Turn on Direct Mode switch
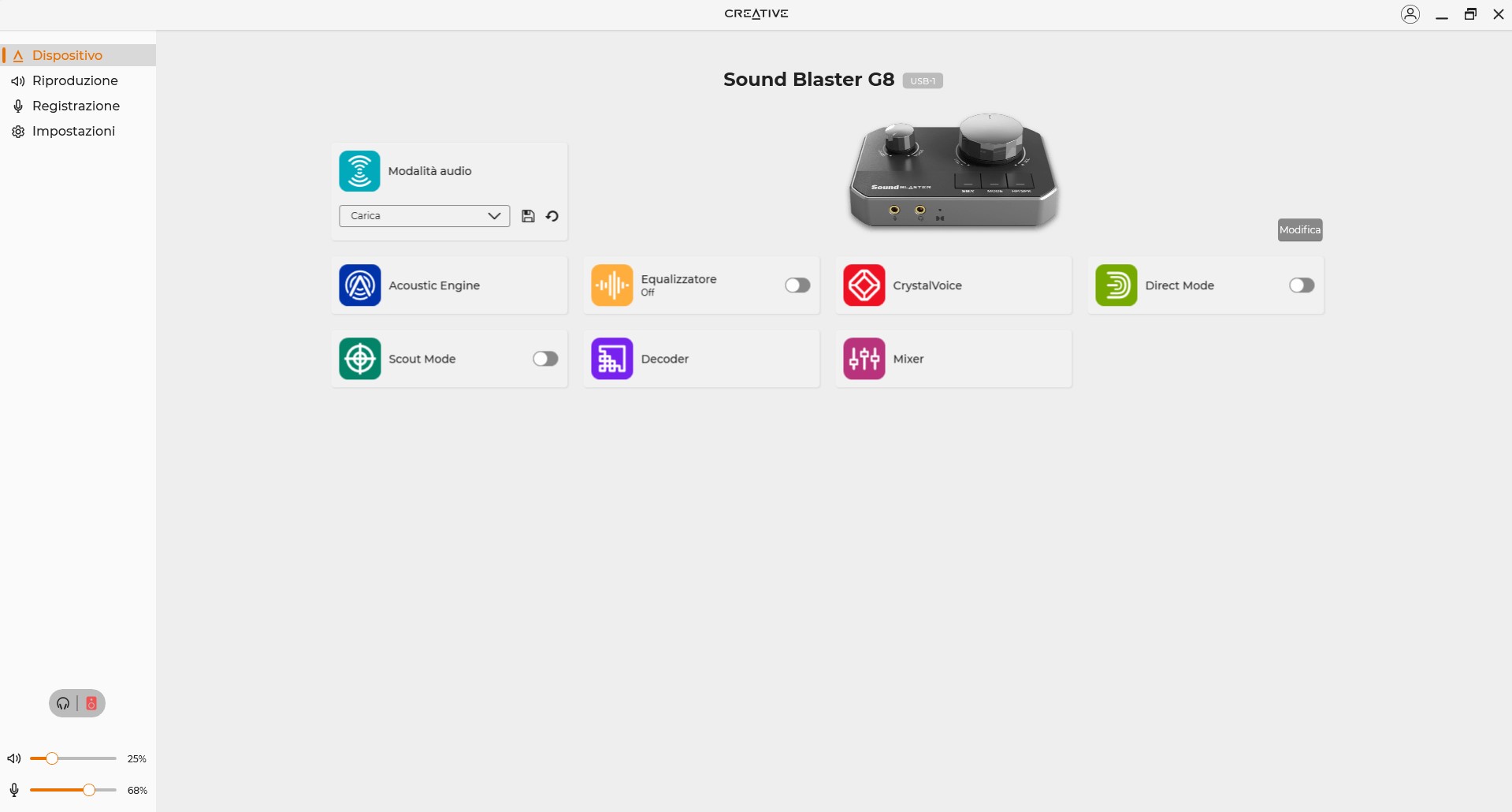The image size is (1512, 812). click(x=1302, y=285)
